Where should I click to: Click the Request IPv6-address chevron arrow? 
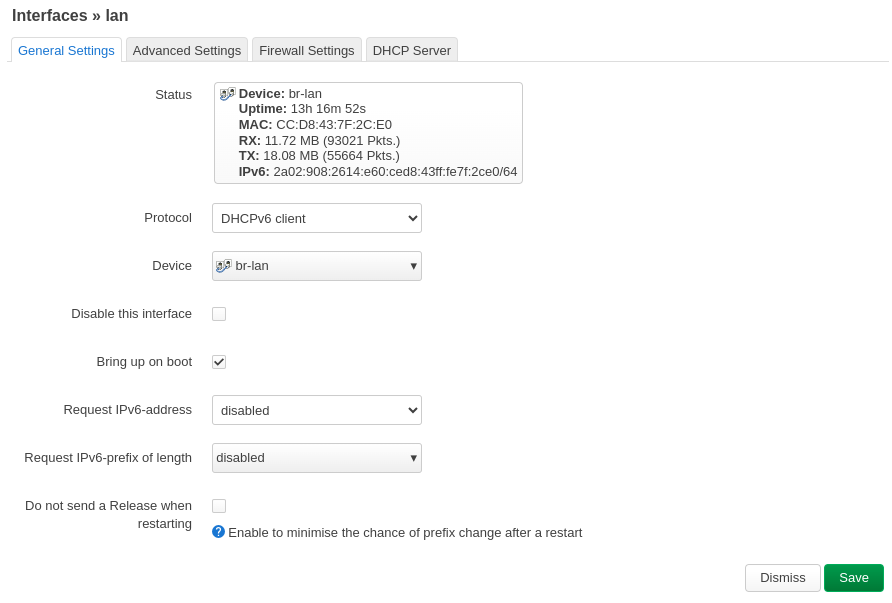coord(413,410)
